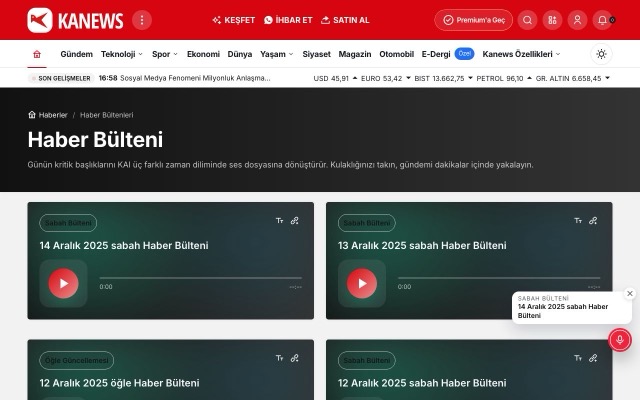Viewport: 640px width, 400px height.
Task: Click Sabah Bülteni tag on 14 Aralık card
Action: pyautogui.click(x=68, y=223)
